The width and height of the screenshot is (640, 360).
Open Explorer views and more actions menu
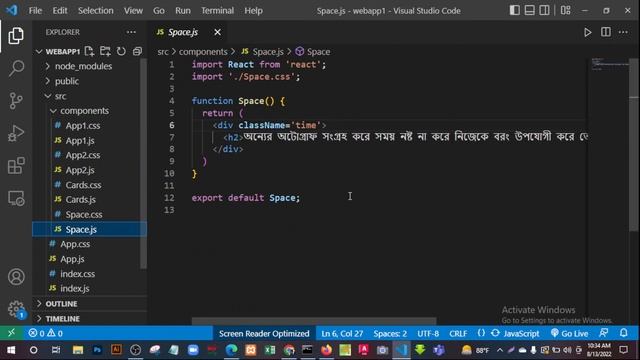click(x=131, y=32)
